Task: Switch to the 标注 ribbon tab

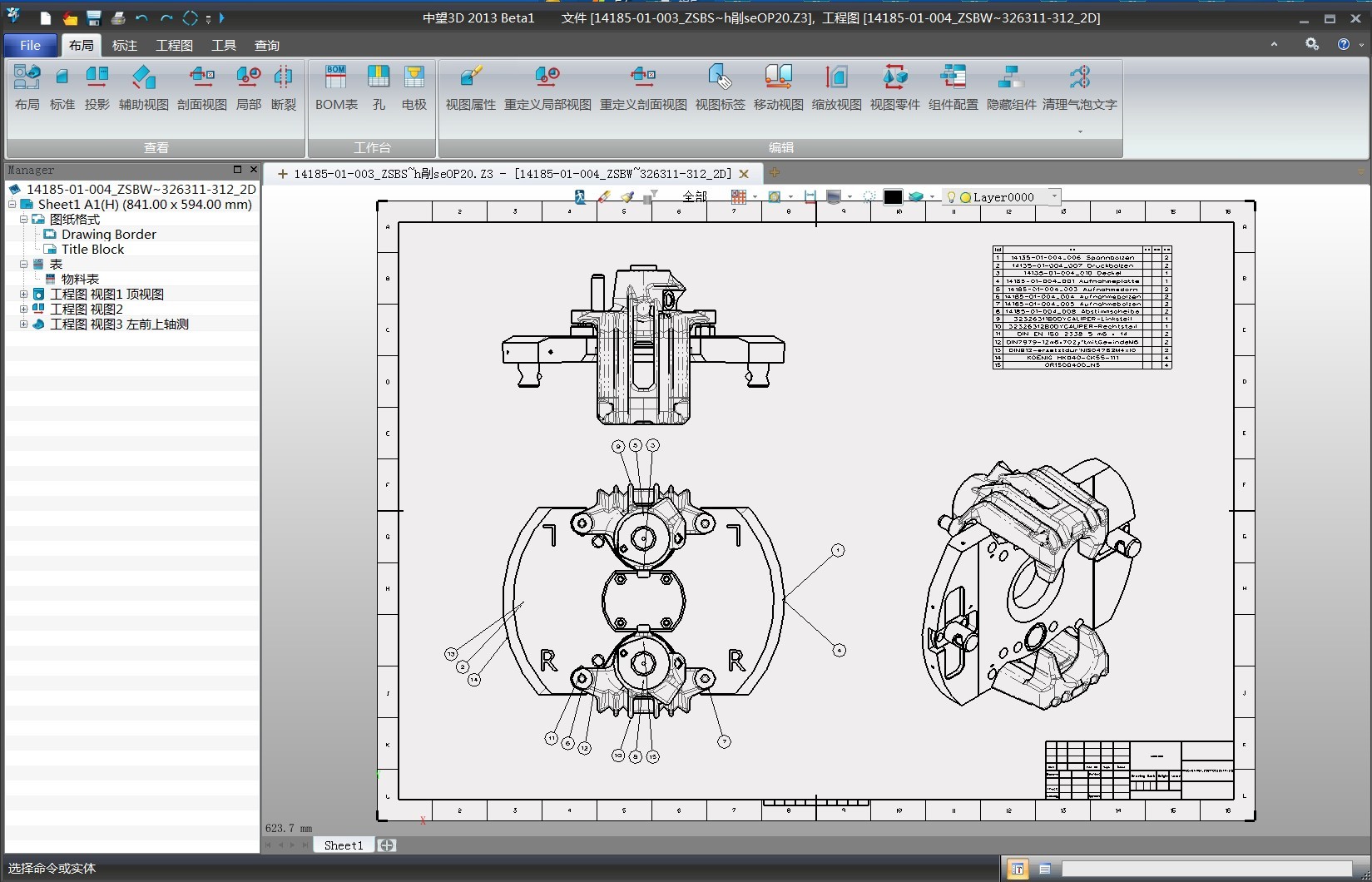Action: pyautogui.click(x=125, y=45)
